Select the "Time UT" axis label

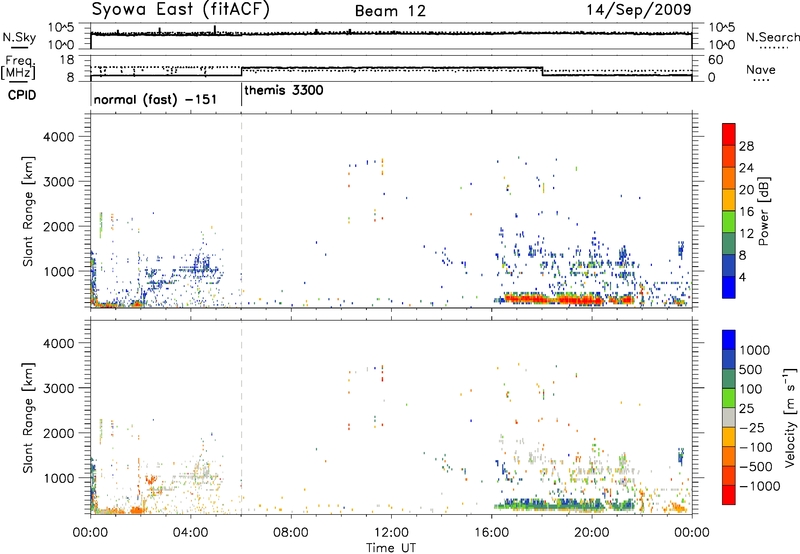pos(391,548)
